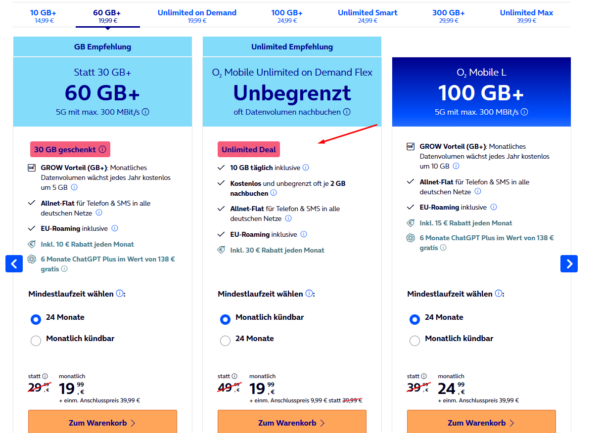Open EU-Roaming info in Unlimited card
The image size is (600, 433).
pos(305,233)
